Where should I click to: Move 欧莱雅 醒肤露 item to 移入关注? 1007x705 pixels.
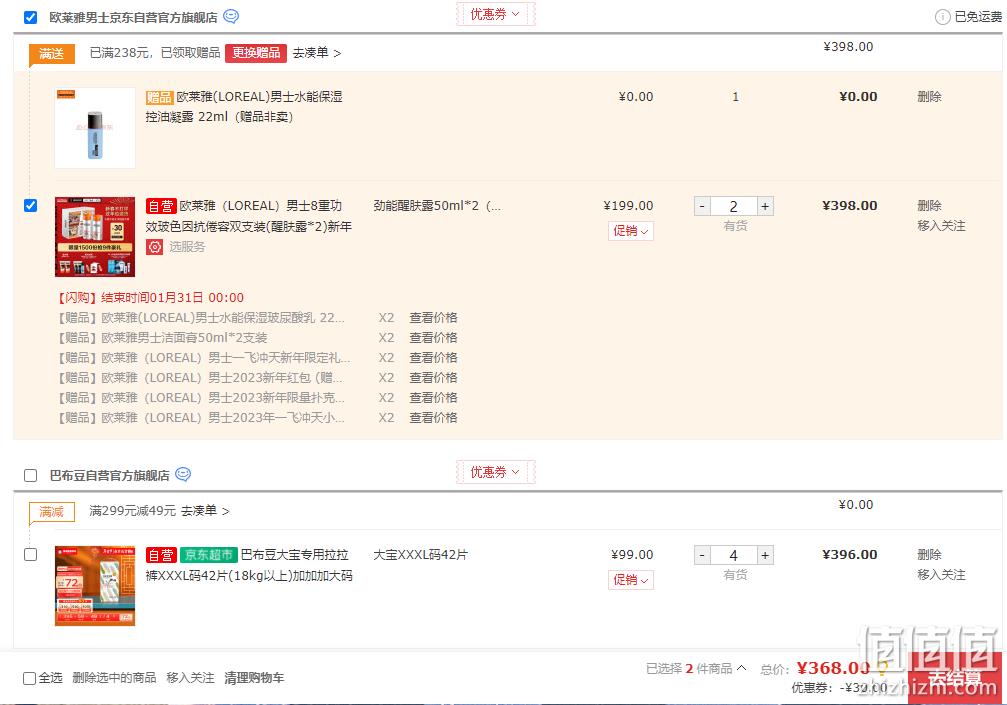pos(941,226)
